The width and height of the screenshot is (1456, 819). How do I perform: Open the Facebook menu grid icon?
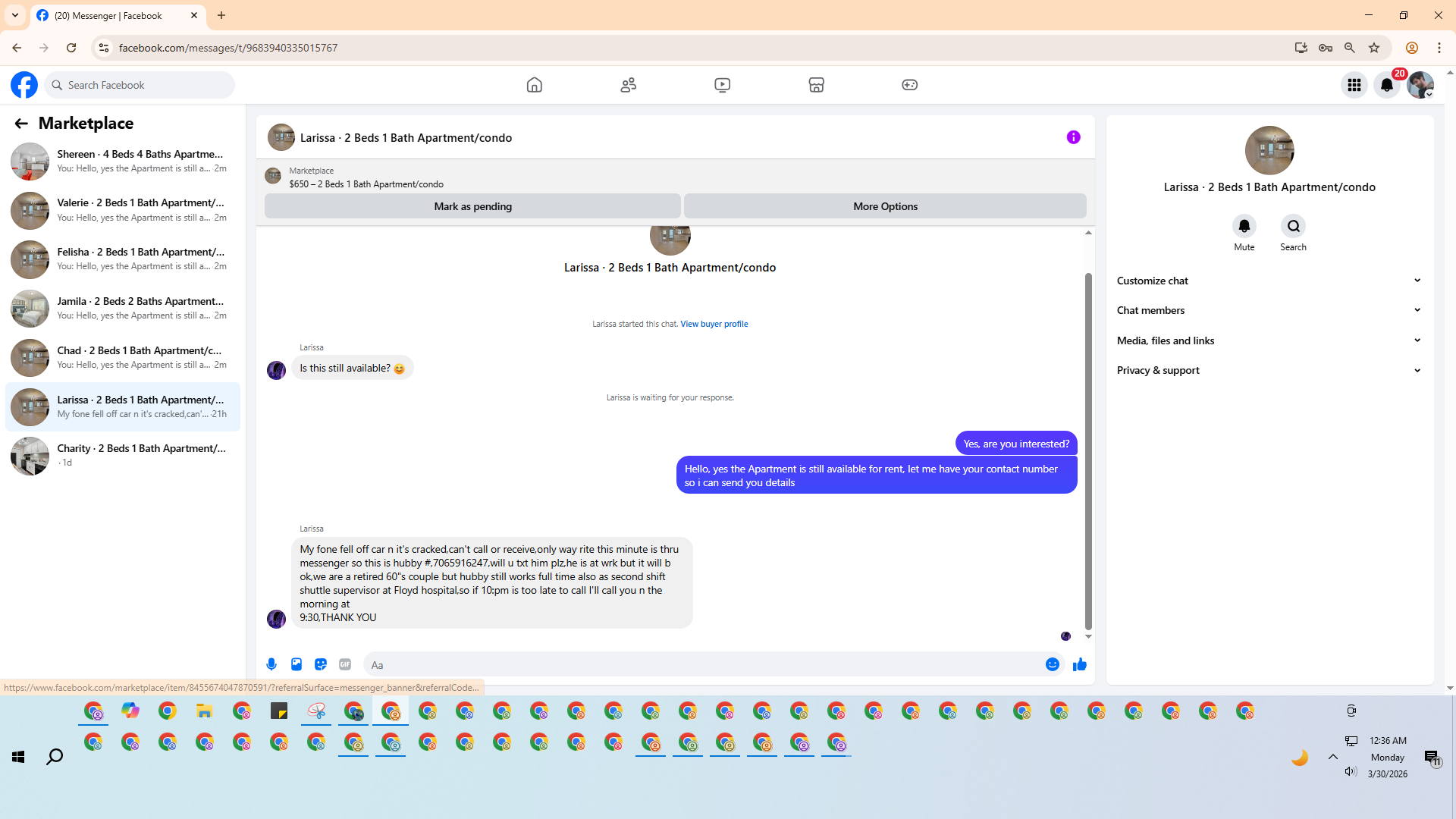point(1354,85)
